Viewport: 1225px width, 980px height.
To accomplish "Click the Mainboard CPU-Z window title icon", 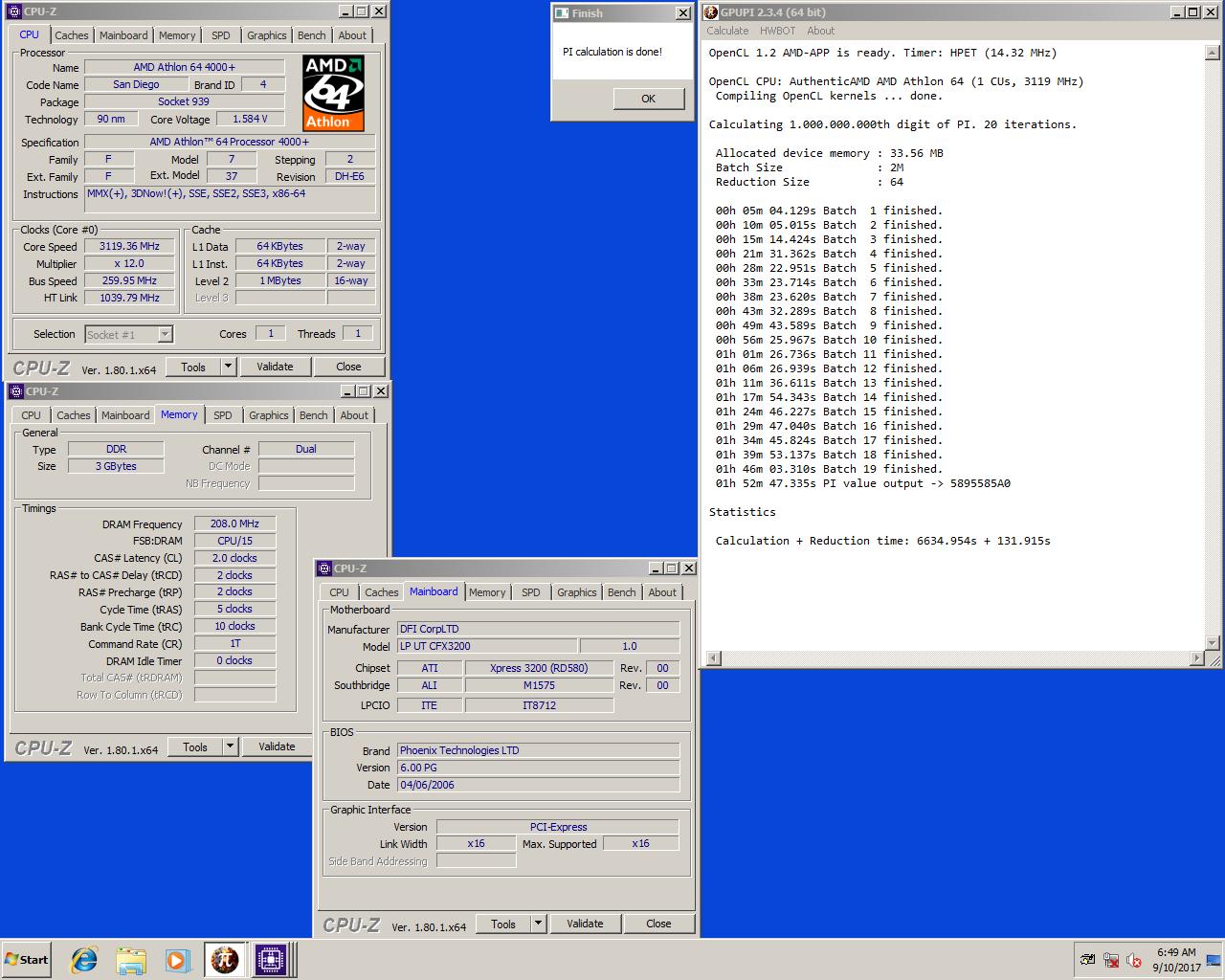I will click(324, 568).
